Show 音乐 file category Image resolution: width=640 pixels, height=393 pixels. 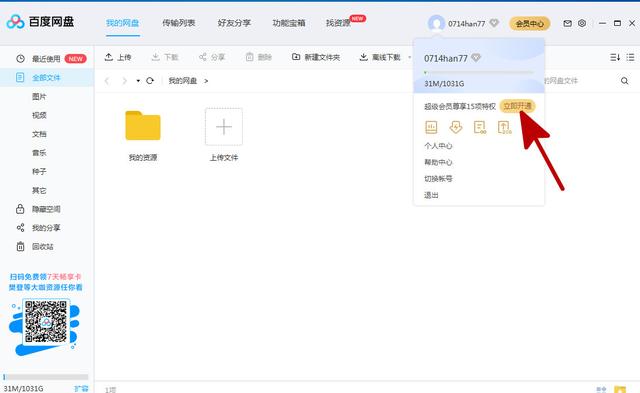[x=39, y=153]
